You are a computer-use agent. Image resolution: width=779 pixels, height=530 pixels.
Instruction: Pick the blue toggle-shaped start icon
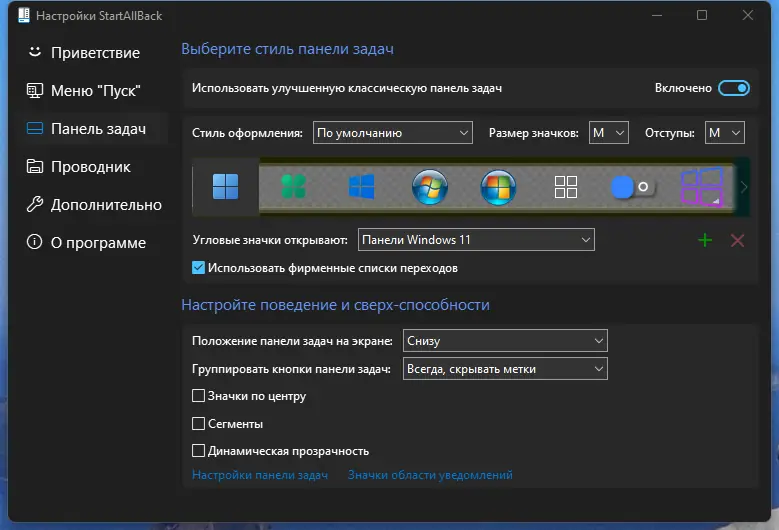pos(632,187)
